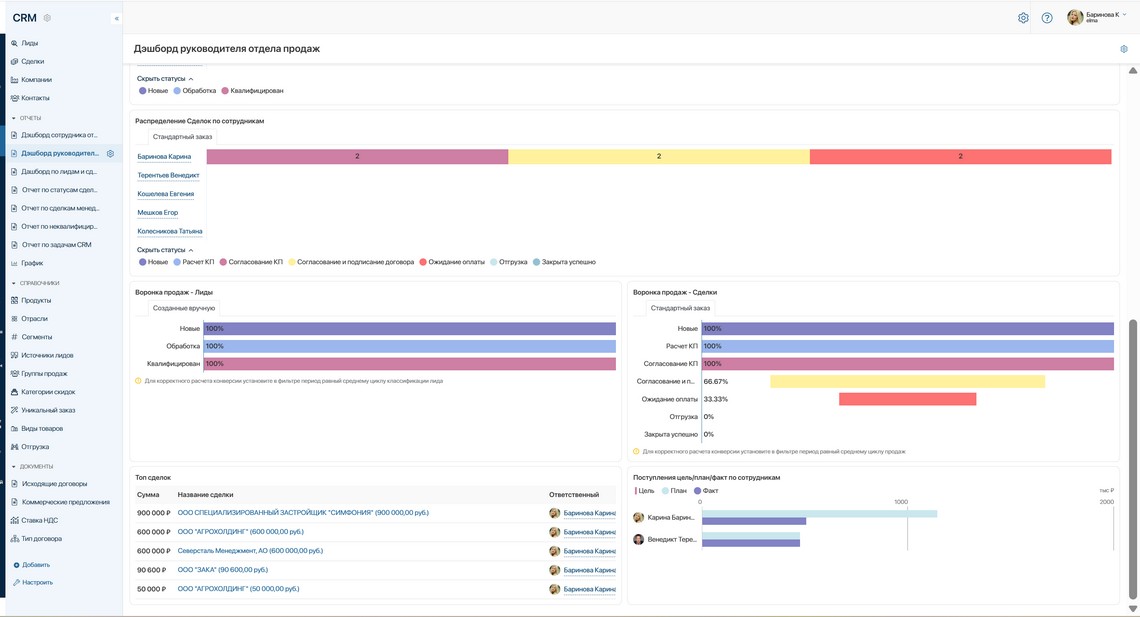Click gear beside Дэшборд руководителя sidebar item
1140x617 pixels.
(x=111, y=153)
